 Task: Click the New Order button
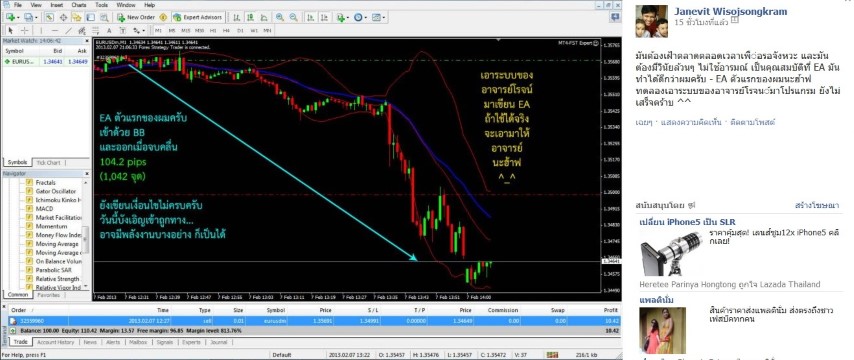tap(136, 17)
